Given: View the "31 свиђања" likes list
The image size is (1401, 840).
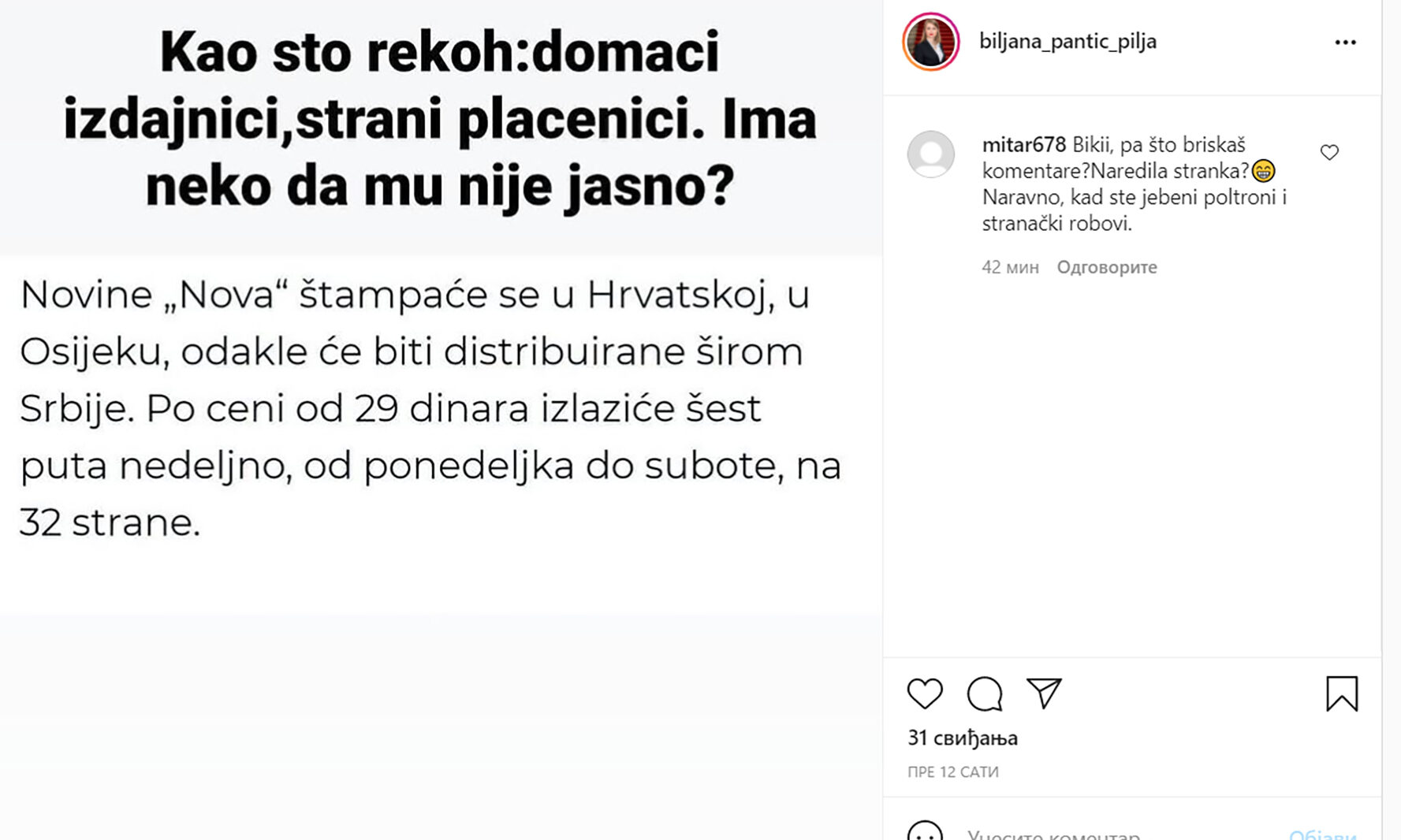Looking at the screenshot, I should (963, 738).
